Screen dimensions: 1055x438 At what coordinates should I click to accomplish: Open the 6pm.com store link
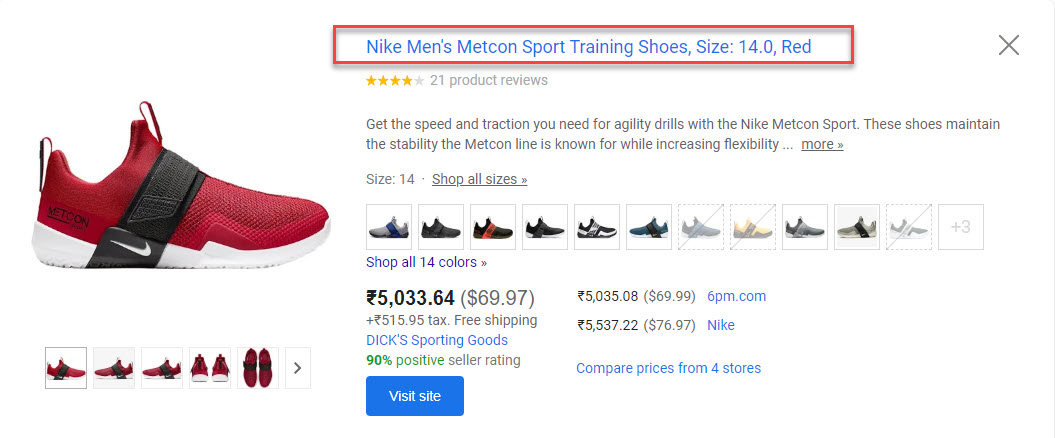tap(736, 296)
